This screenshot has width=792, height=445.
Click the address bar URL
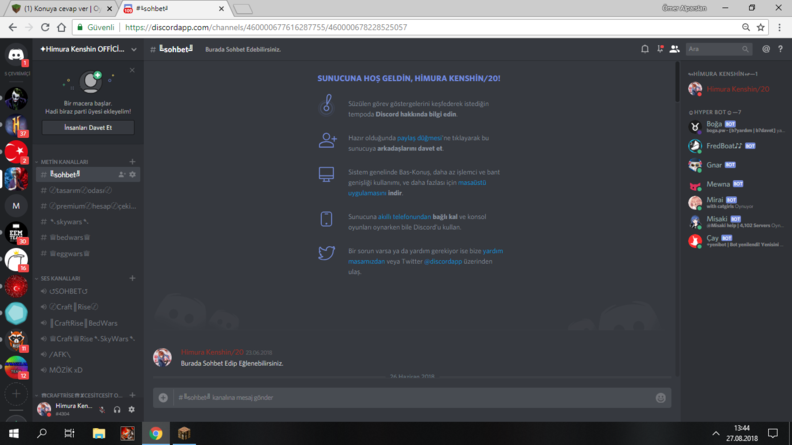266,27
